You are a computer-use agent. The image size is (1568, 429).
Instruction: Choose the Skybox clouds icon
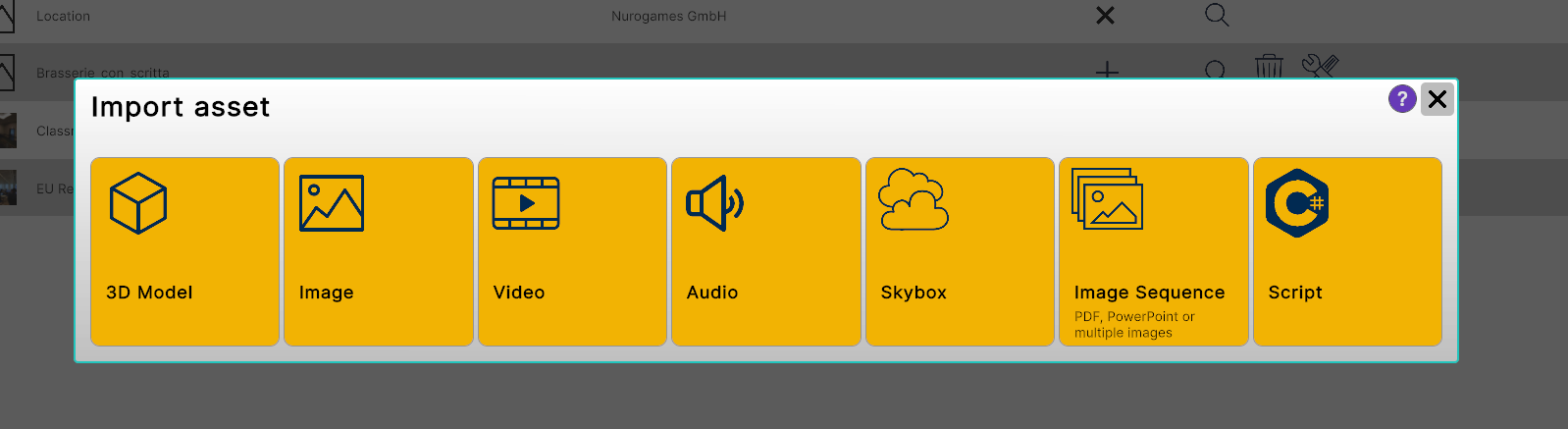pyautogui.click(x=914, y=199)
